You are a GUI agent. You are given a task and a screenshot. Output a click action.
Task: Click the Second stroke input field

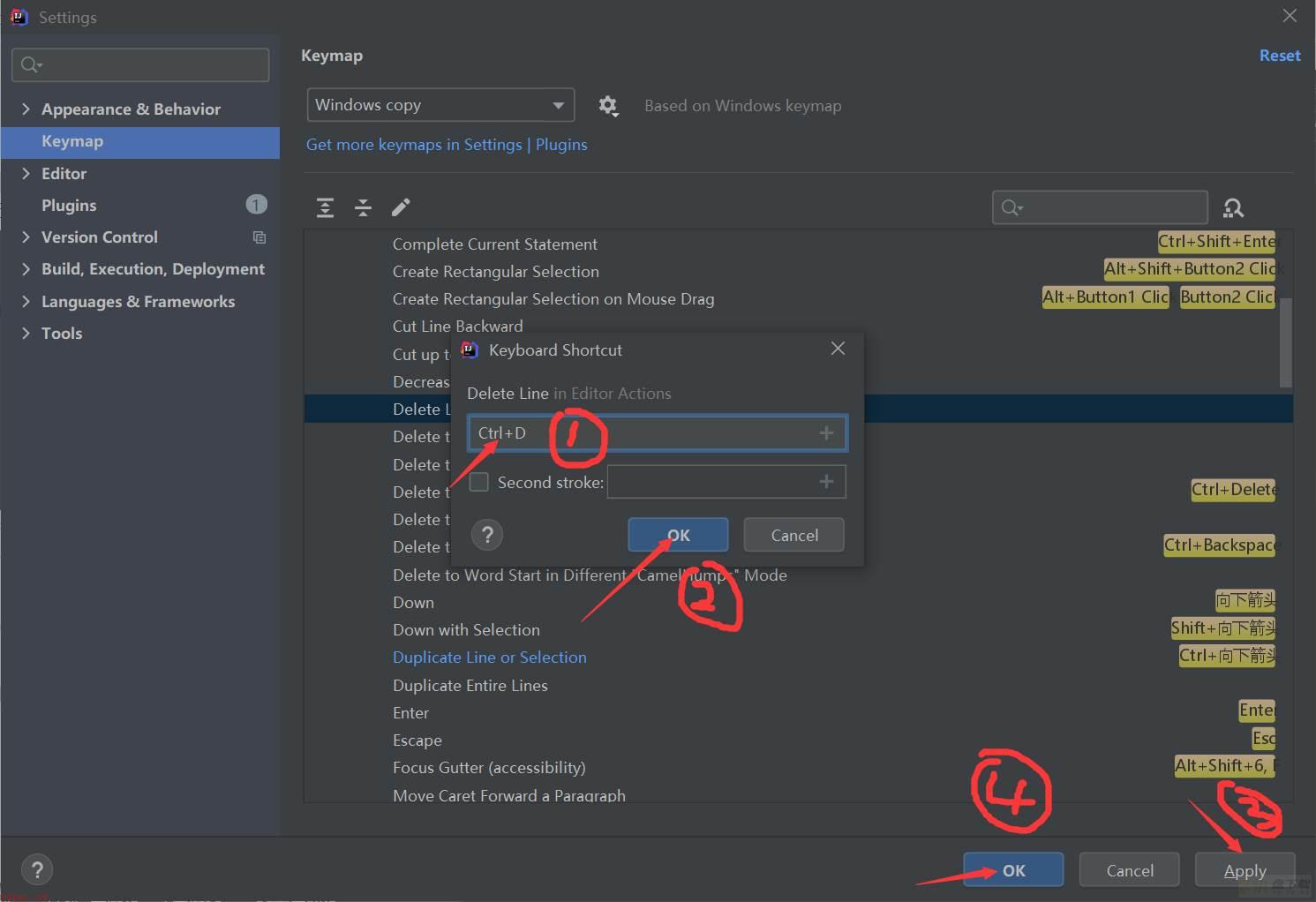[x=726, y=482]
